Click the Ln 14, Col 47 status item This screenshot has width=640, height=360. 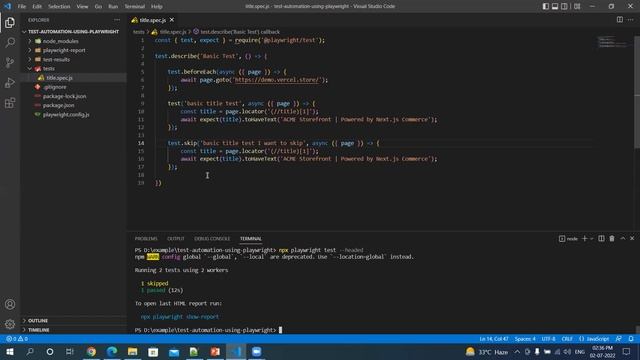point(494,339)
